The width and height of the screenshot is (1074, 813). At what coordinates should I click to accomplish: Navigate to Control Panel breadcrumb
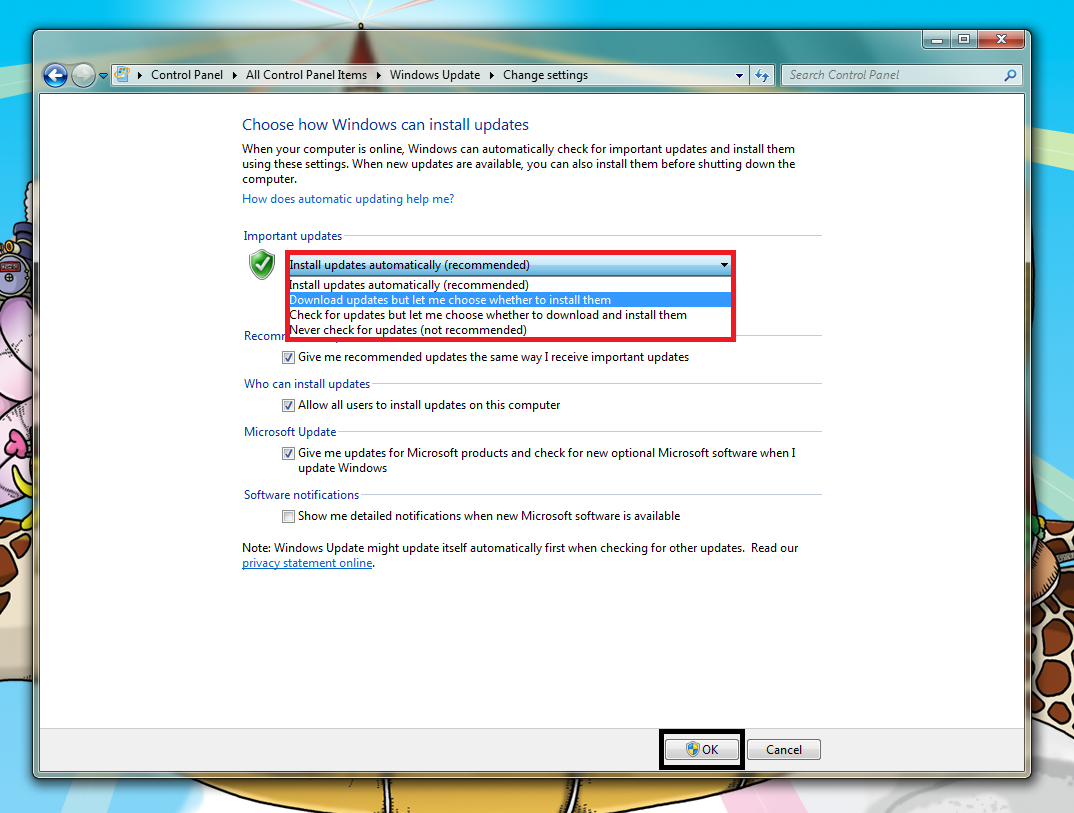187,75
